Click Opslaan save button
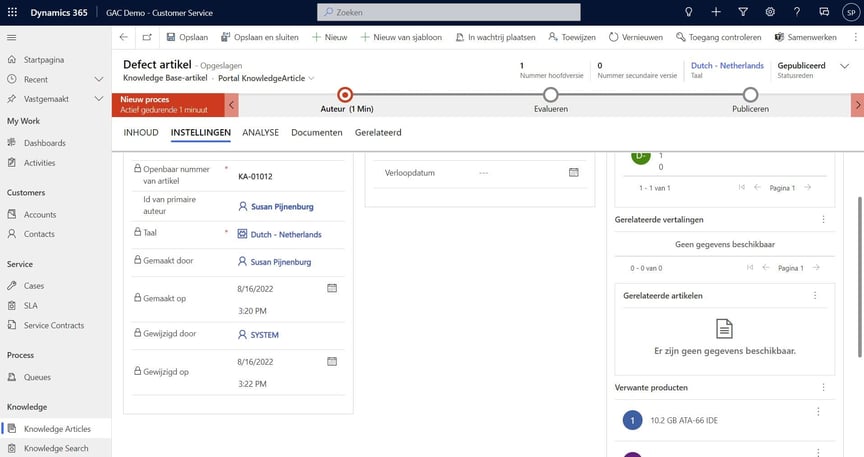 point(187,37)
